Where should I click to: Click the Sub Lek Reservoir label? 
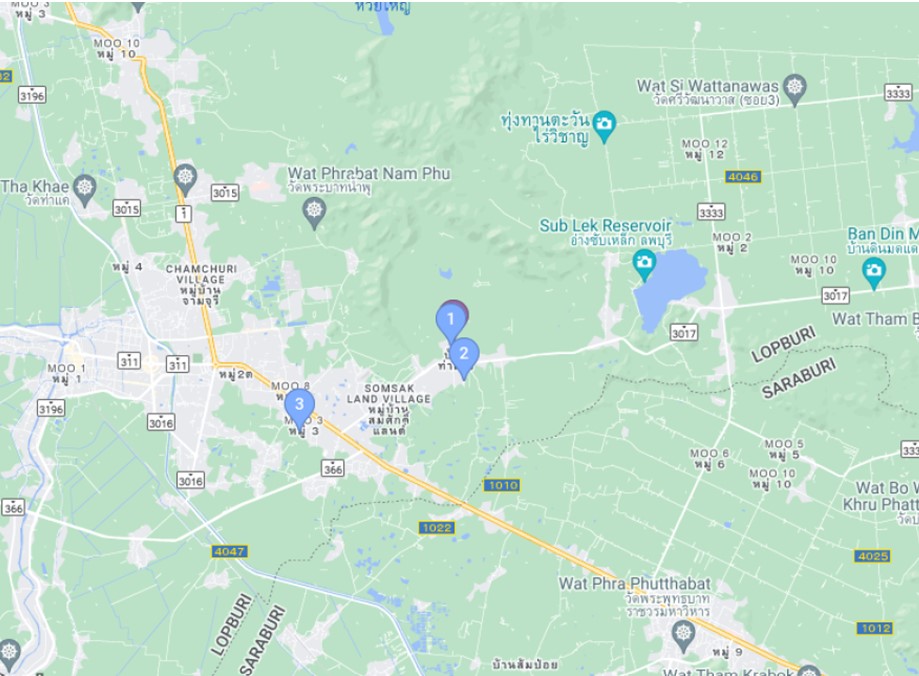click(605, 226)
